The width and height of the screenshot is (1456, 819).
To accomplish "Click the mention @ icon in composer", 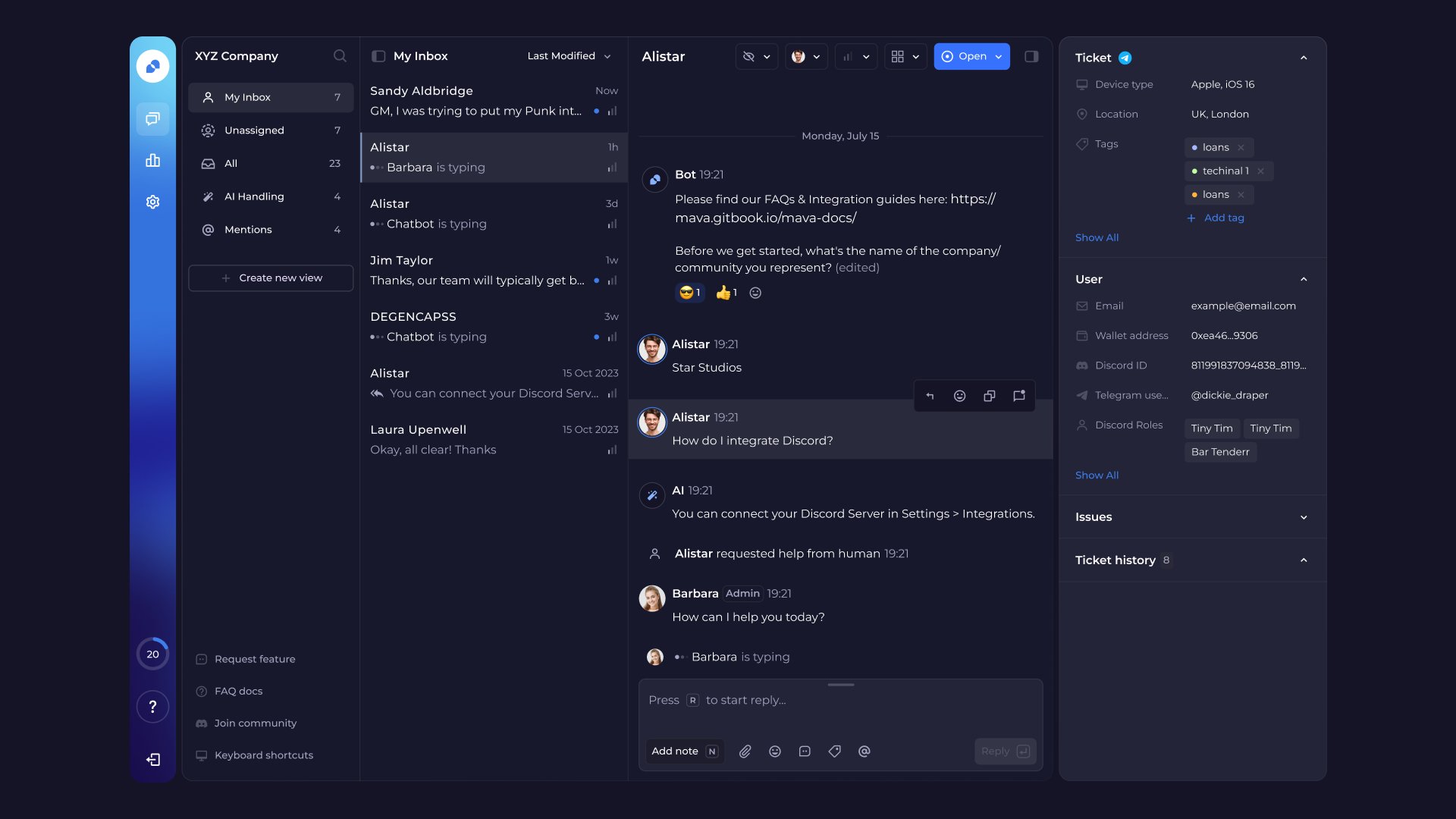I will pos(864,752).
